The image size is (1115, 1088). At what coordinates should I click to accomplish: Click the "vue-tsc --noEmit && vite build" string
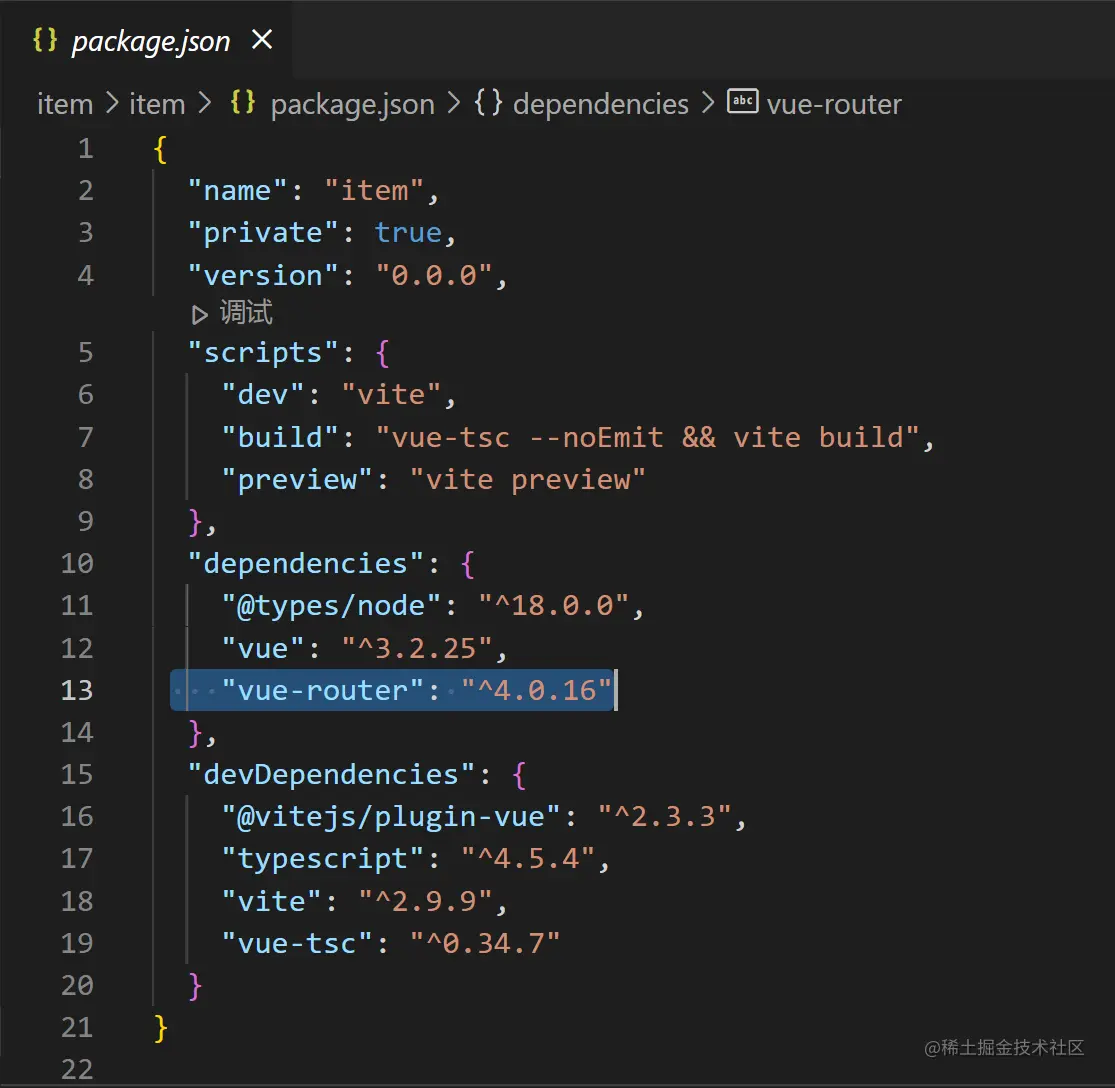click(x=648, y=437)
